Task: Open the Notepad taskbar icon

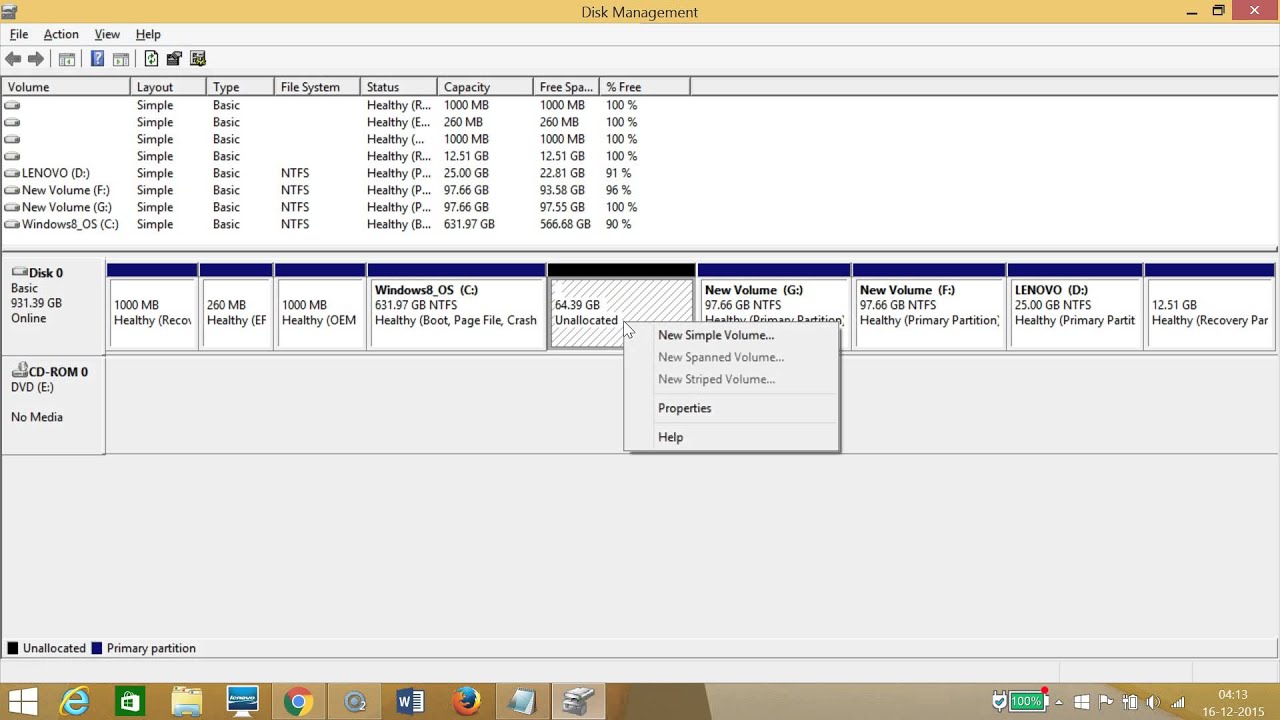Action: tap(522, 702)
